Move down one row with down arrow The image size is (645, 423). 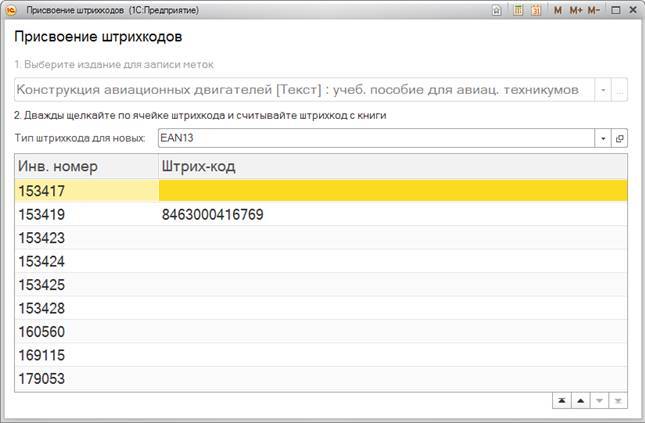point(599,400)
